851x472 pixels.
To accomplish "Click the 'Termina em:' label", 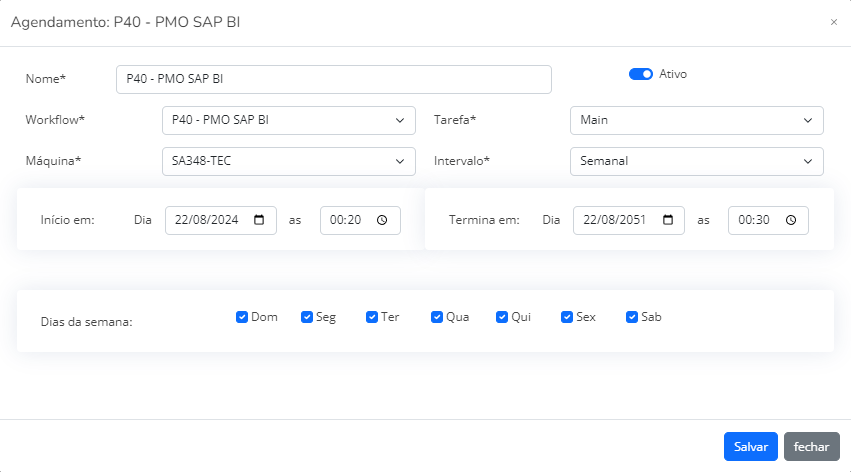I will pos(484,220).
